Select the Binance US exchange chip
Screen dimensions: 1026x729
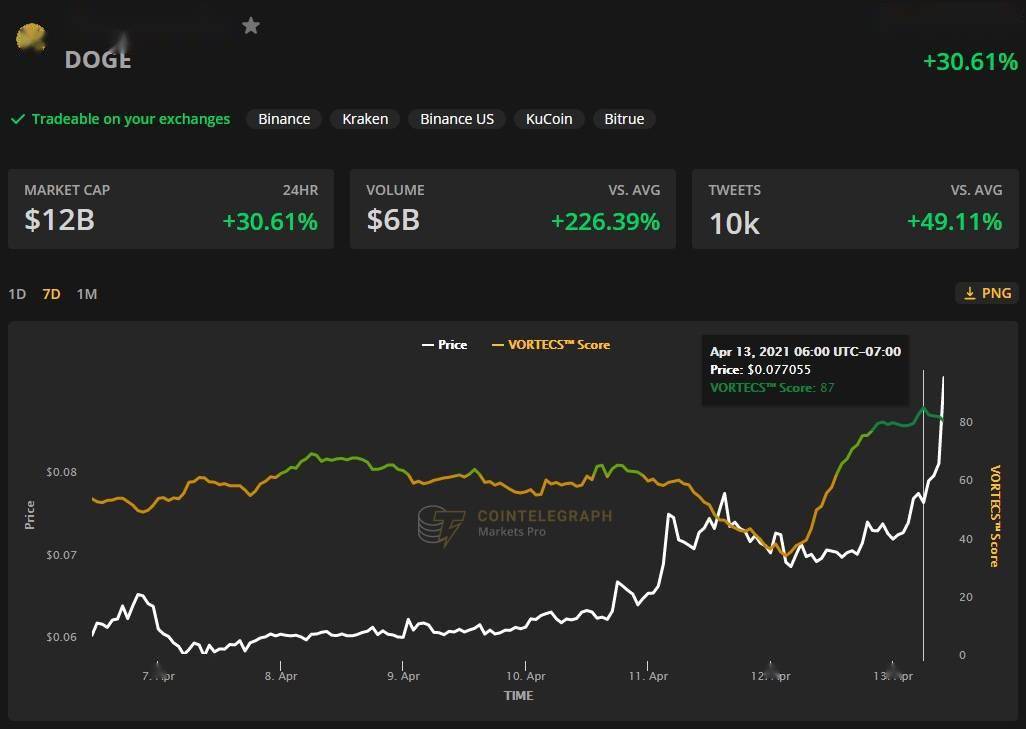[x=457, y=119]
